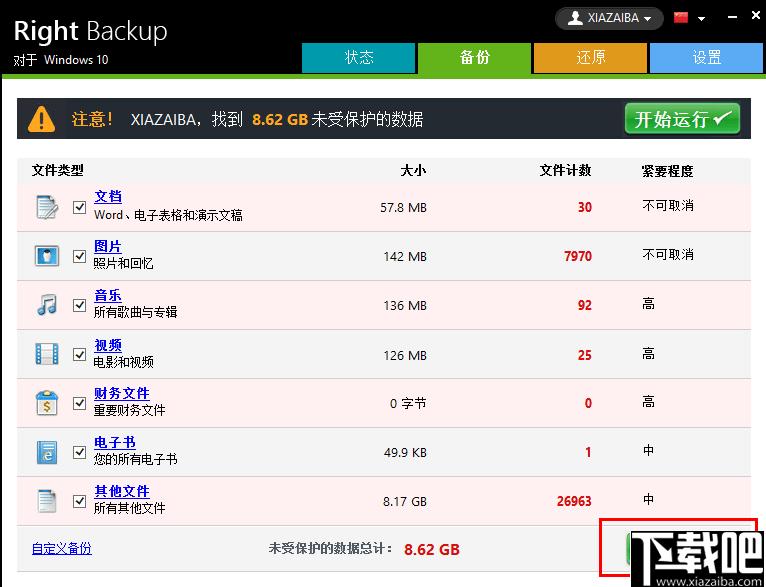Click the Documents (文档) file type icon

pos(47,207)
